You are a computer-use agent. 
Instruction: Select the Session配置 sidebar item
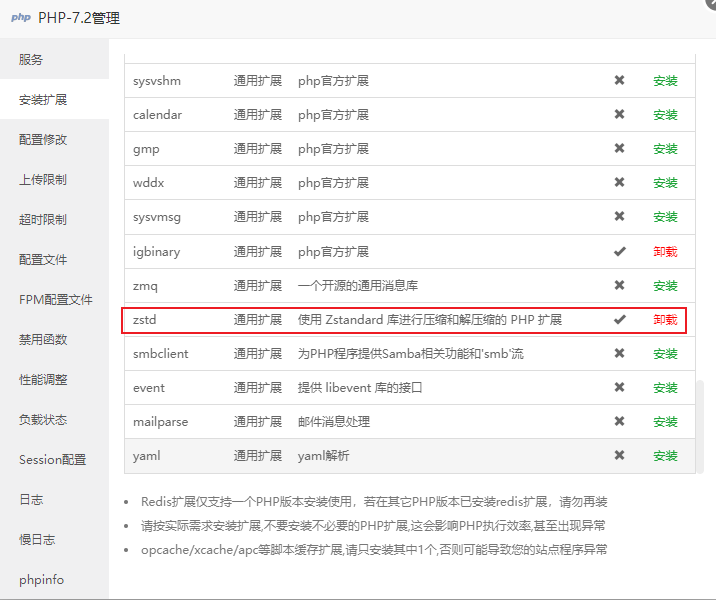[x=52, y=460]
